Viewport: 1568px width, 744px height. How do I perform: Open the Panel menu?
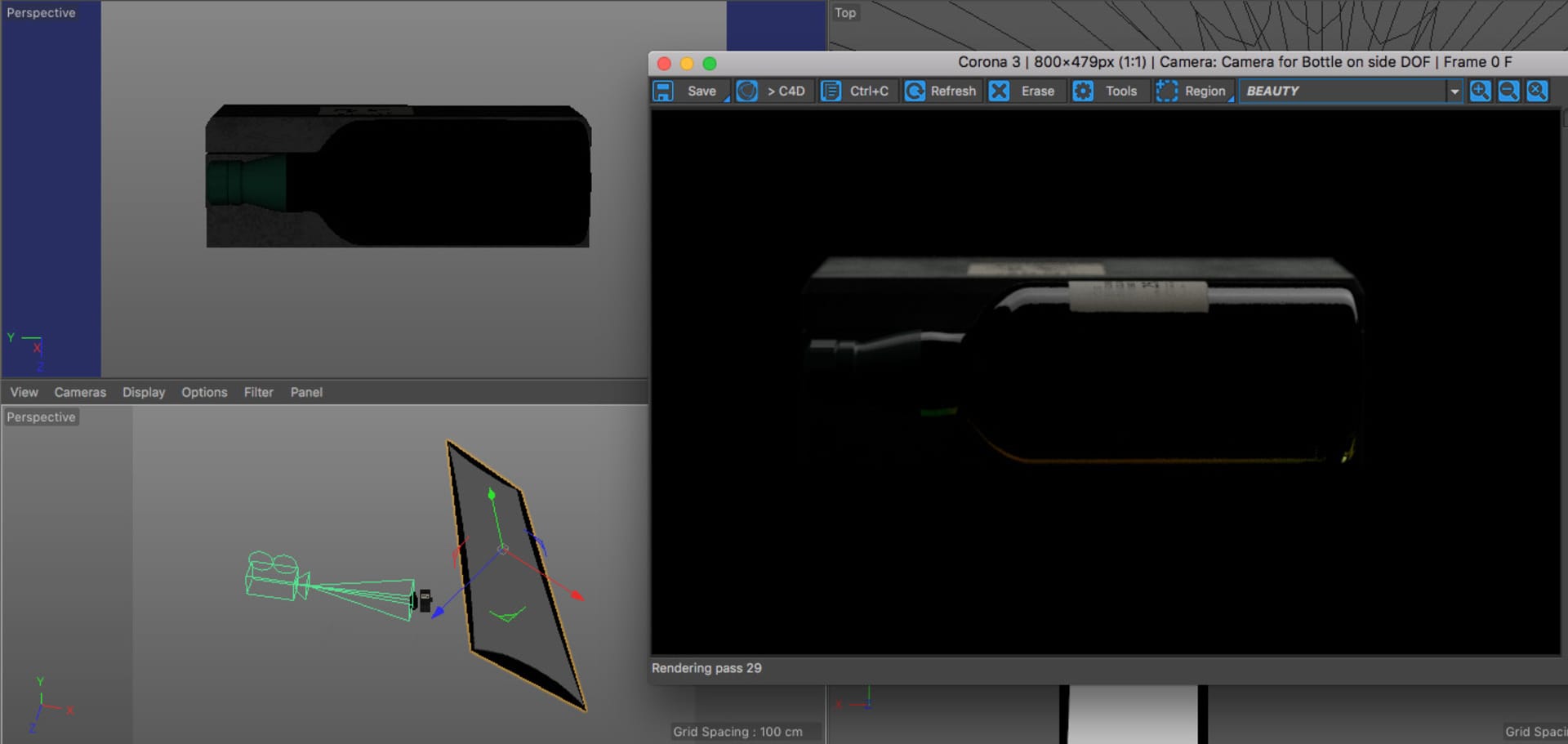(x=306, y=392)
